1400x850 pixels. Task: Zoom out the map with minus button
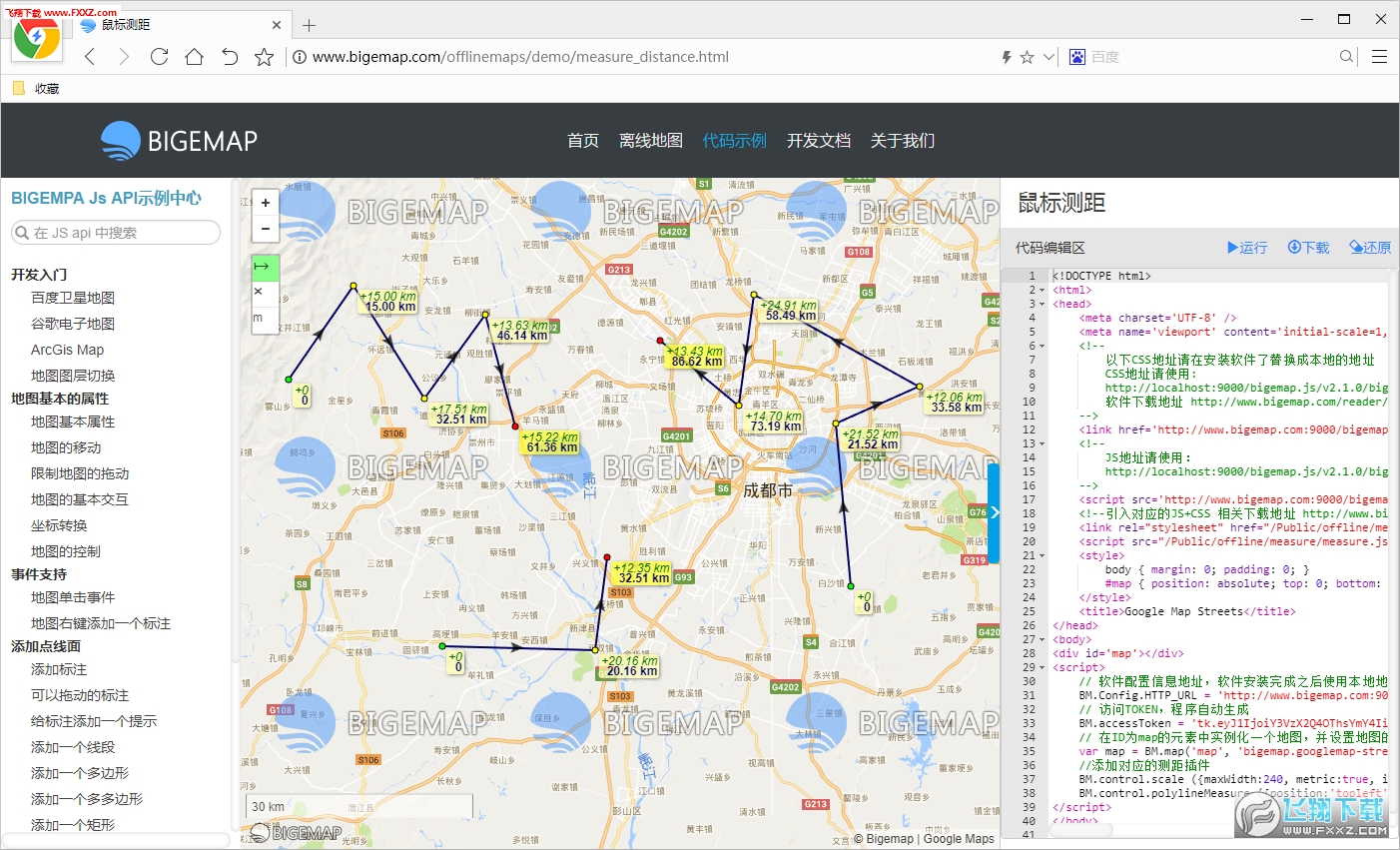coord(266,229)
